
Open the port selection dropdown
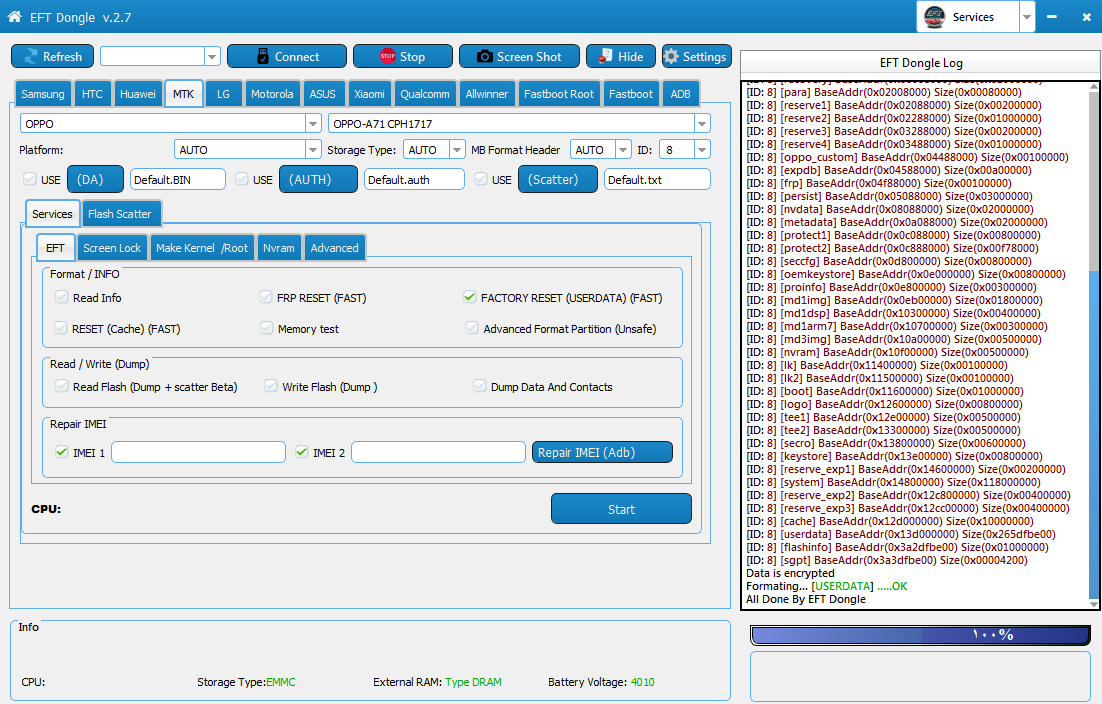click(212, 56)
